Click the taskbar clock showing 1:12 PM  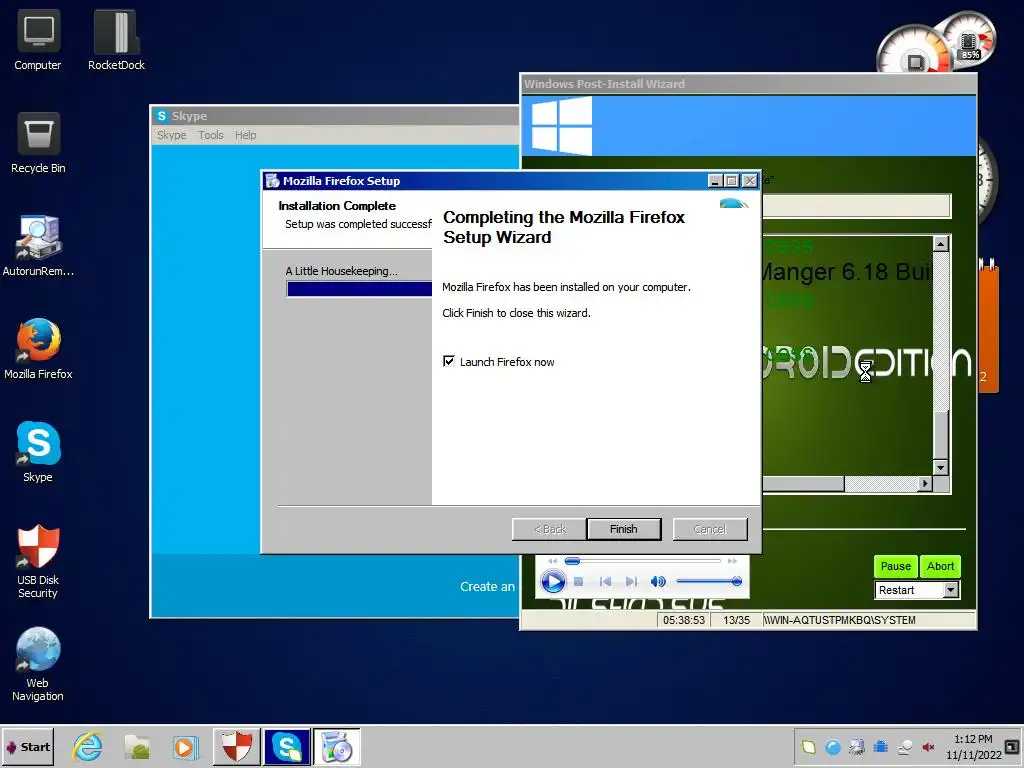973,746
